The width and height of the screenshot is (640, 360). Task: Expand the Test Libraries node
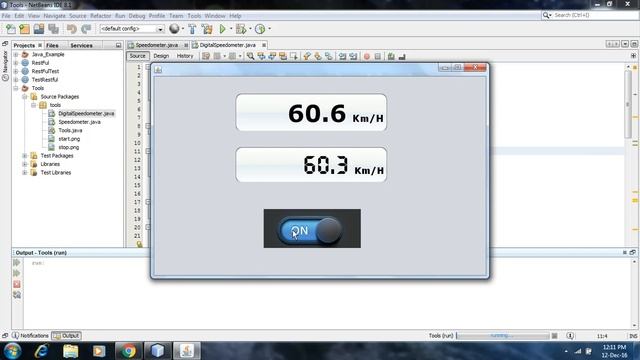pos(24,173)
